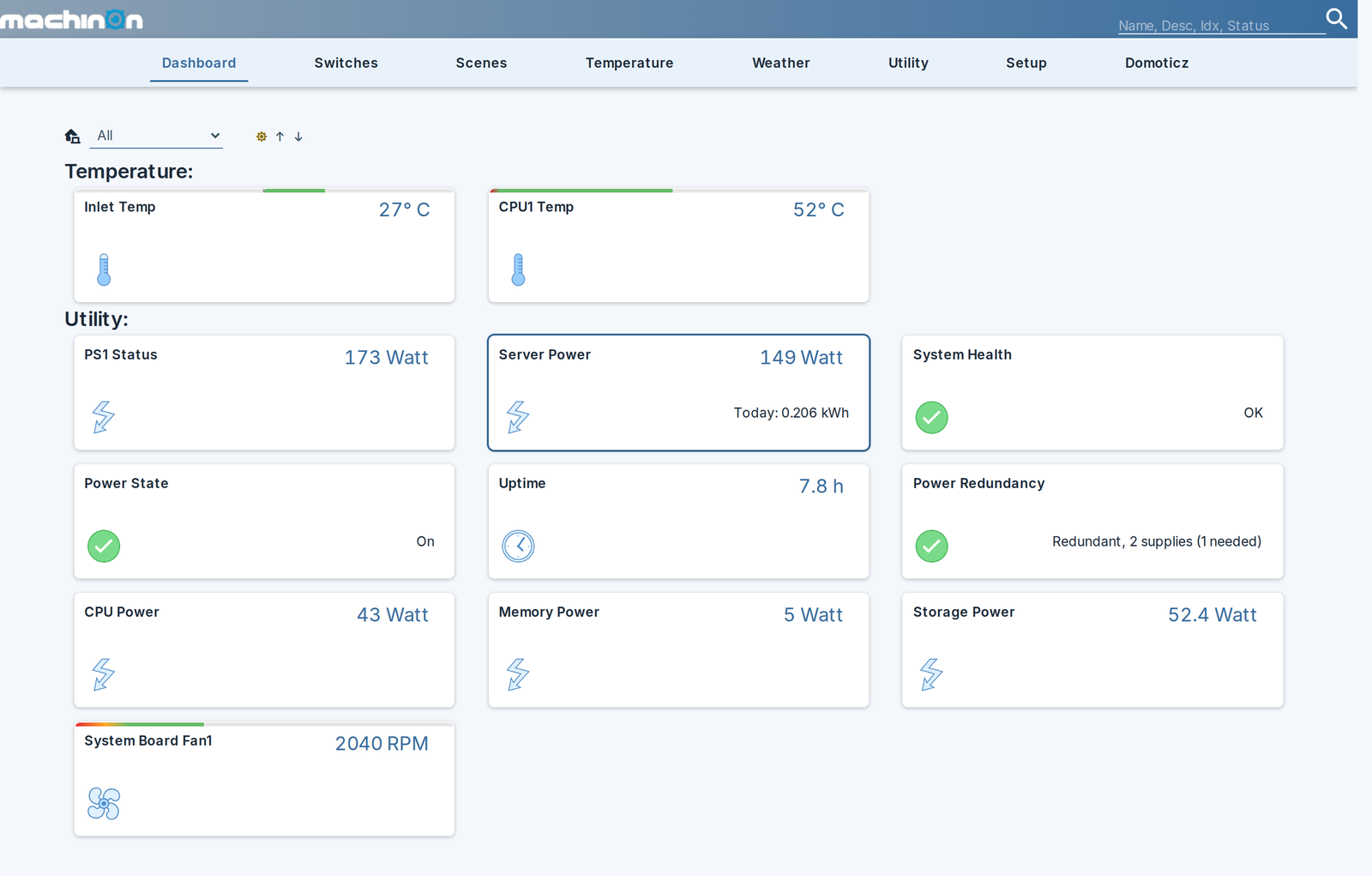Screen dimensions: 1372x876
Task: Open the Utility tab
Action: pos(908,63)
